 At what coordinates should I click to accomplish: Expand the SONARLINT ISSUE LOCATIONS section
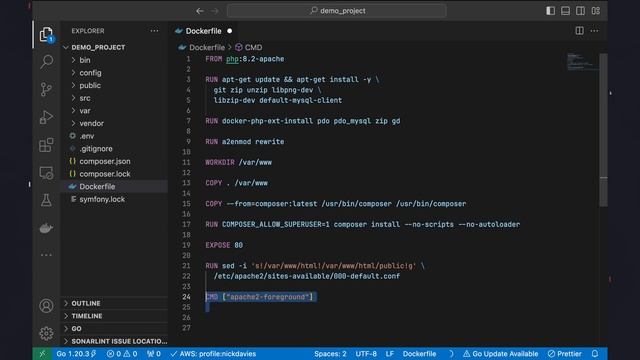click(x=114, y=341)
